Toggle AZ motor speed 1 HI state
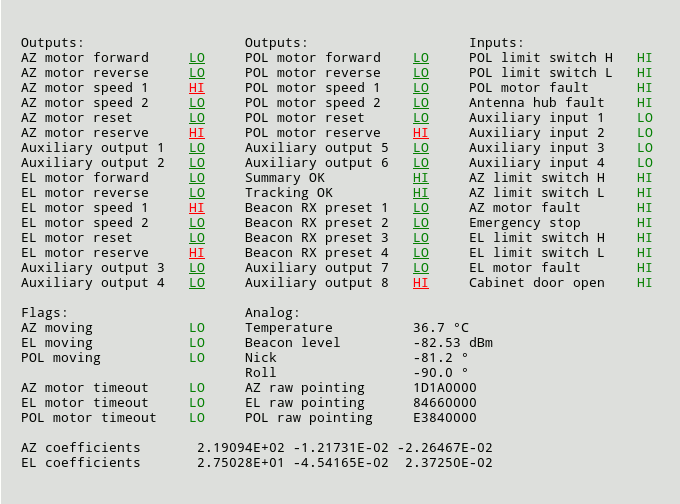Image resolution: width=680 pixels, height=504 pixels. 196,88
